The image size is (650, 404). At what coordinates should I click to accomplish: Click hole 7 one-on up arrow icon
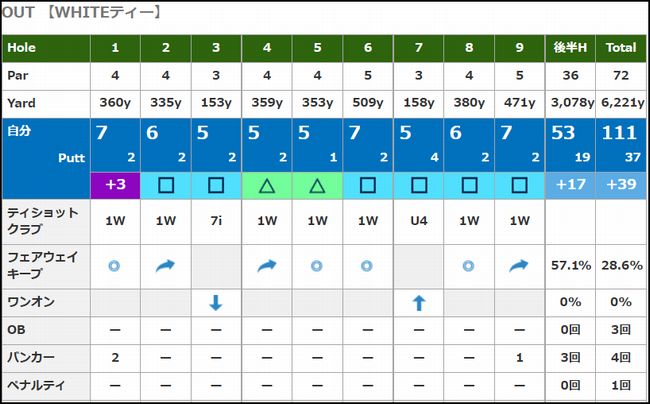pos(418,304)
